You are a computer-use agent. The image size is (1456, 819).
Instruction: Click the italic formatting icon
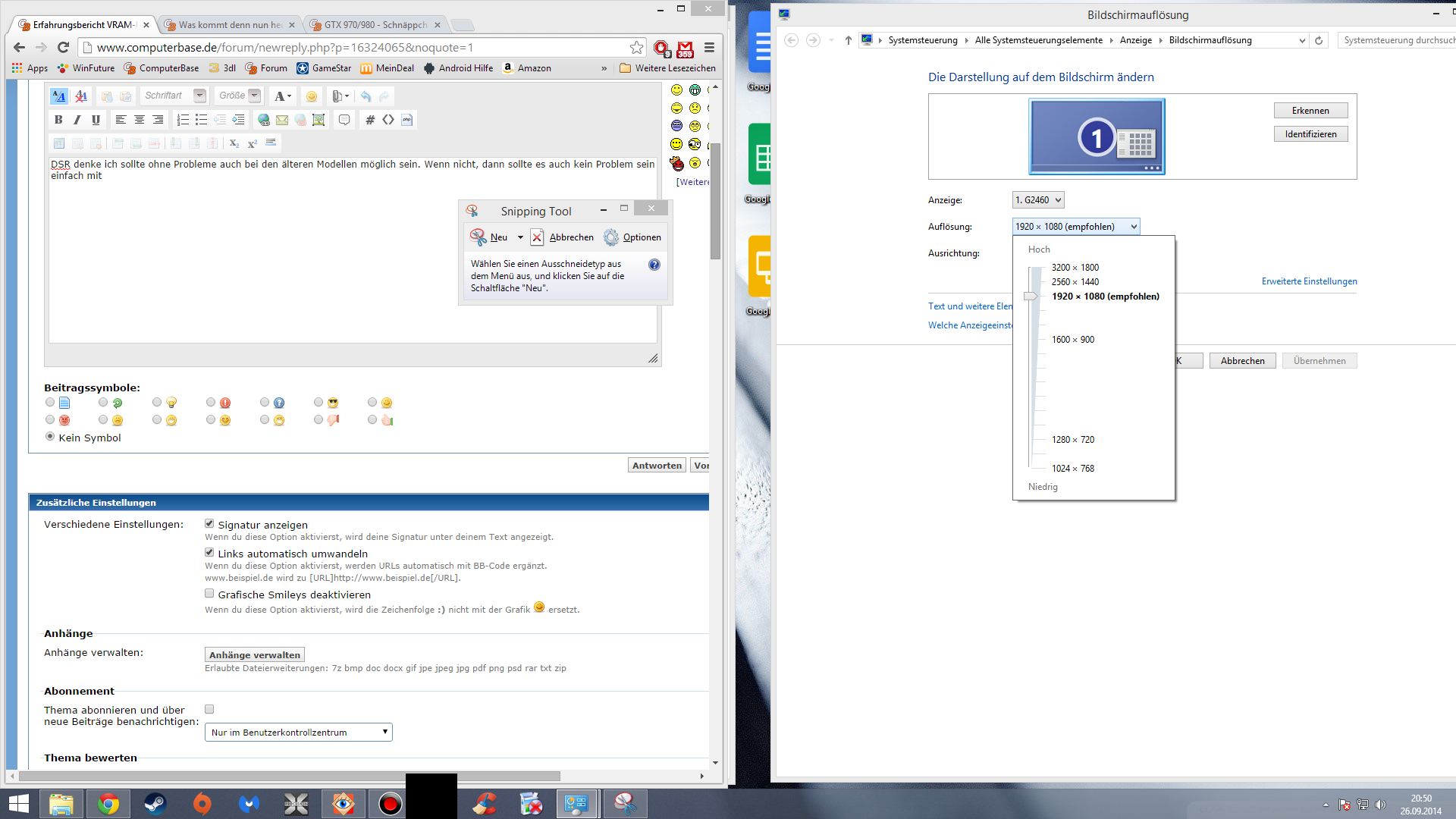[x=77, y=120]
